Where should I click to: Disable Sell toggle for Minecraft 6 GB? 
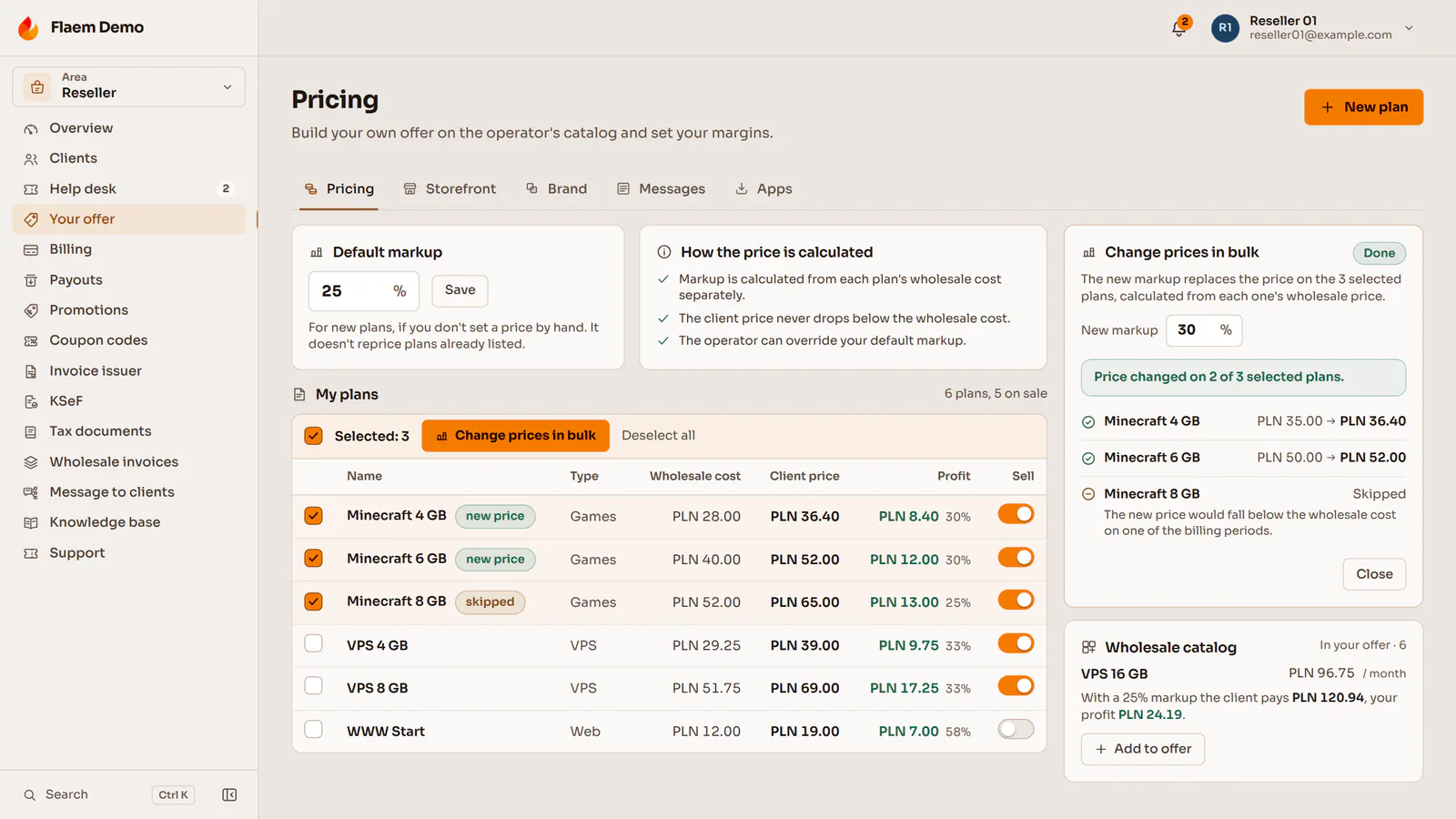pos(1016,557)
